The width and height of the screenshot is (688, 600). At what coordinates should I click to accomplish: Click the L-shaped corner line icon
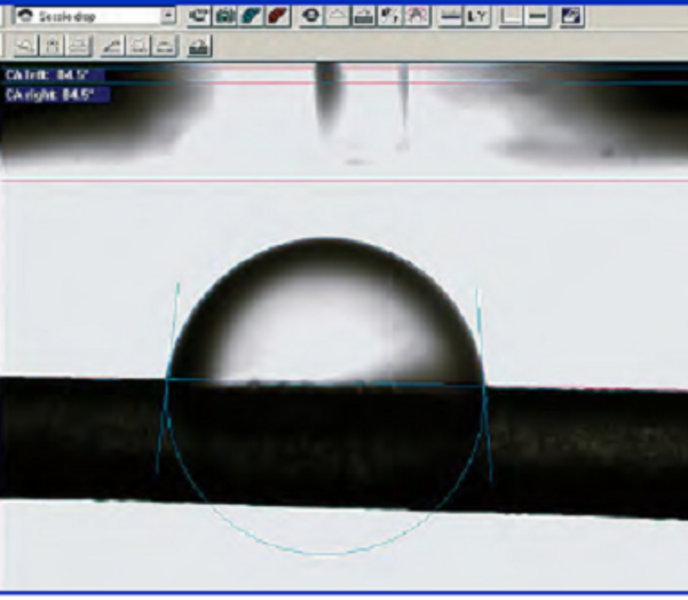click(512, 17)
